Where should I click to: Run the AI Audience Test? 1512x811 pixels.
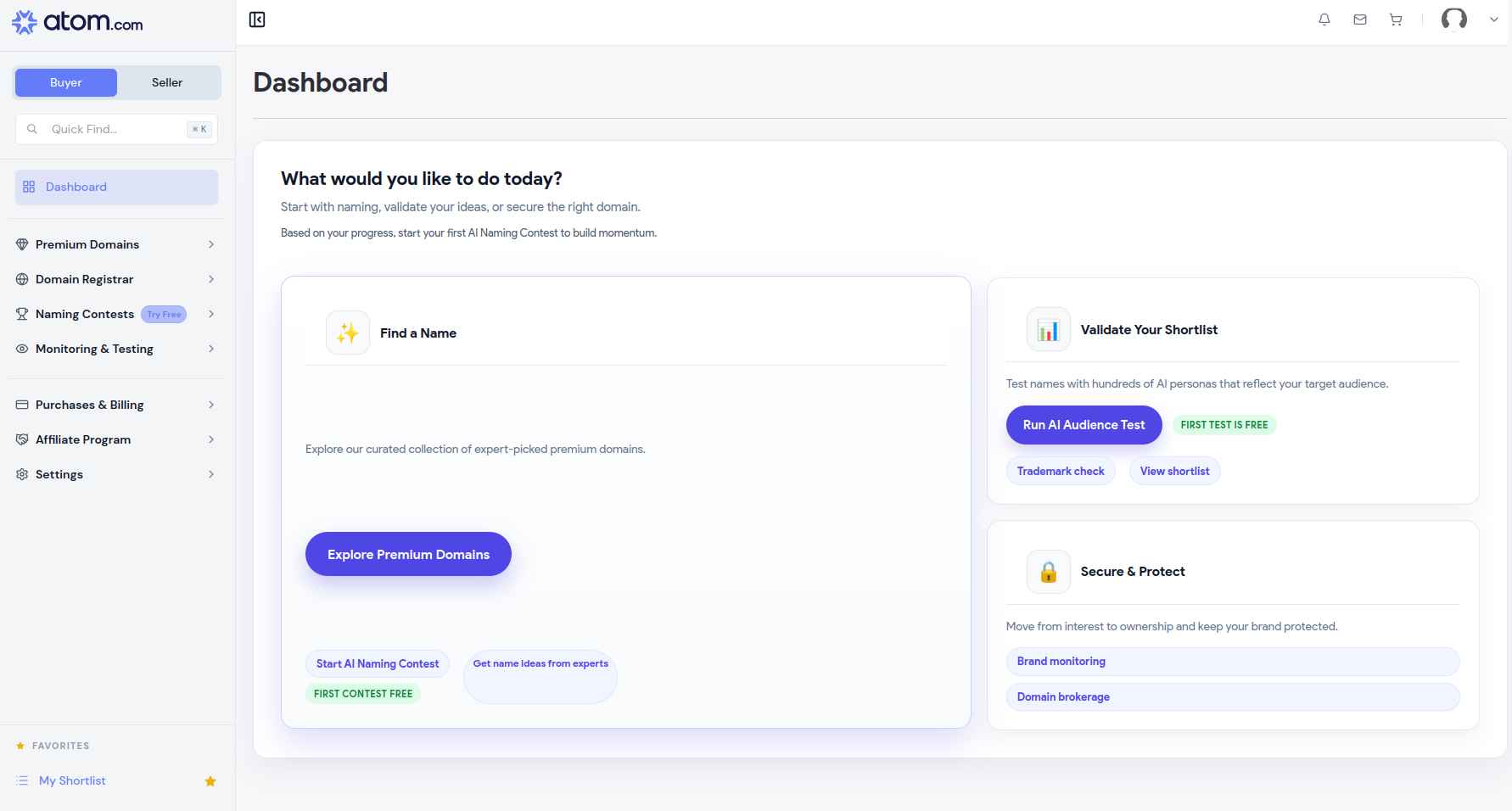pos(1084,425)
